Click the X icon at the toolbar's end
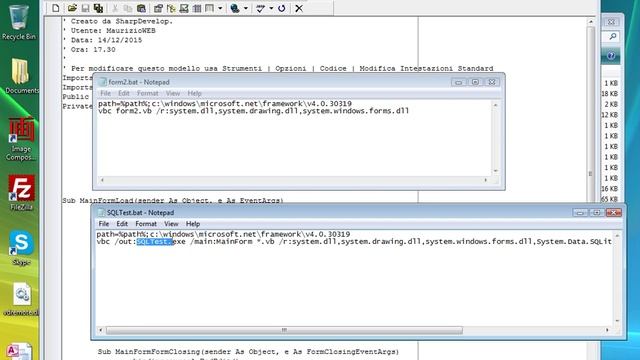The height and width of the screenshot is (360, 640). tap(299, 8)
